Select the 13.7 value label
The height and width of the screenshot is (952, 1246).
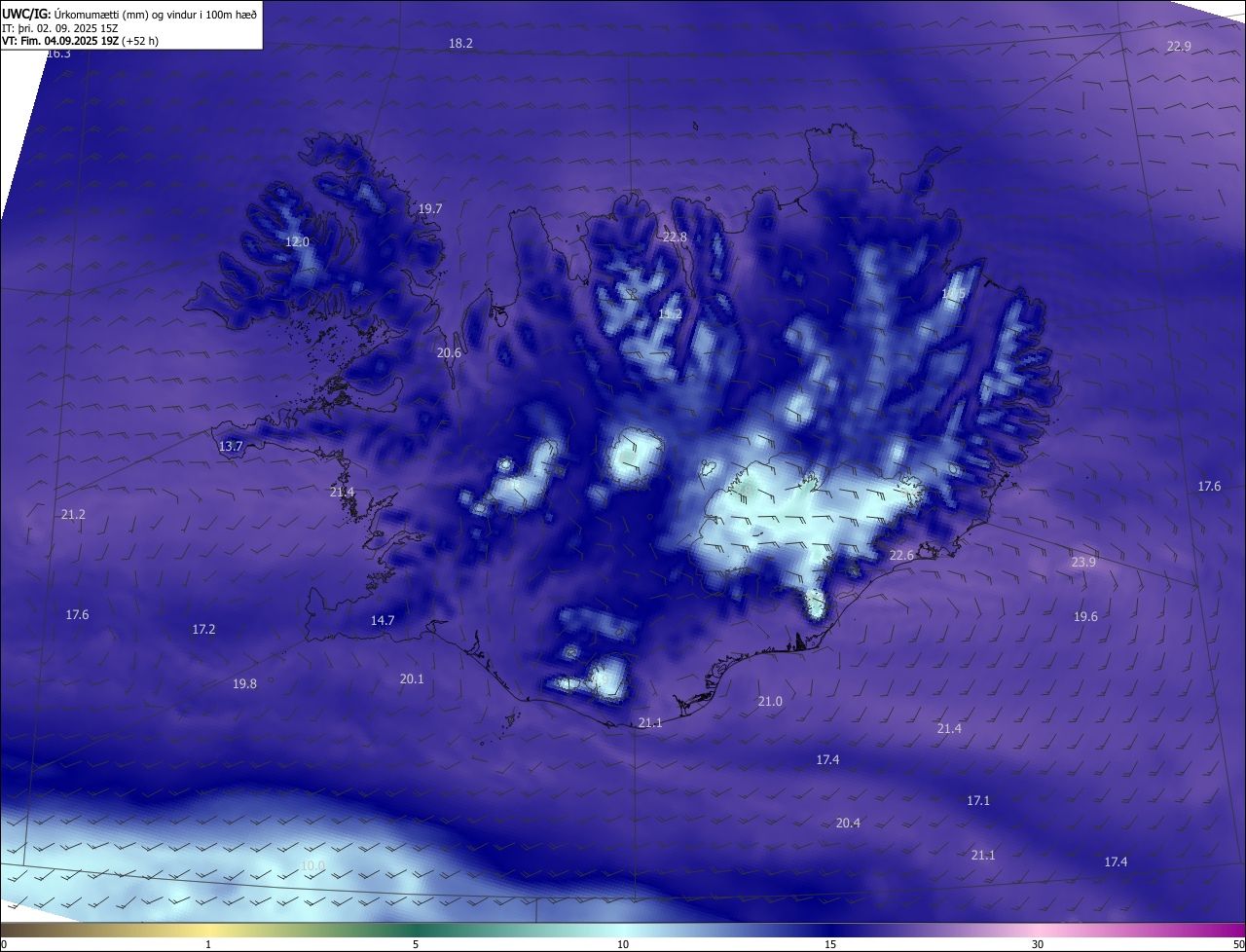click(x=231, y=447)
